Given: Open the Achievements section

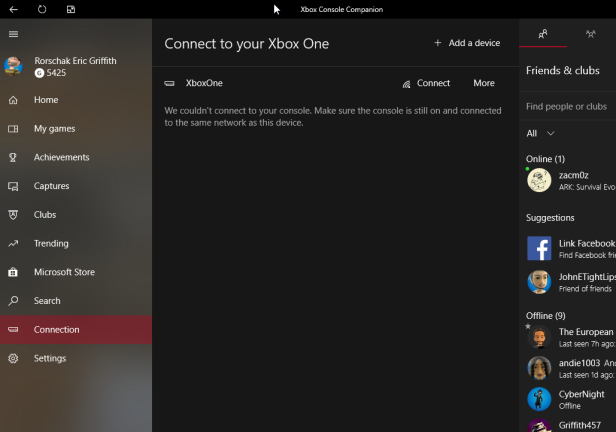Looking at the screenshot, I should [62, 157].
